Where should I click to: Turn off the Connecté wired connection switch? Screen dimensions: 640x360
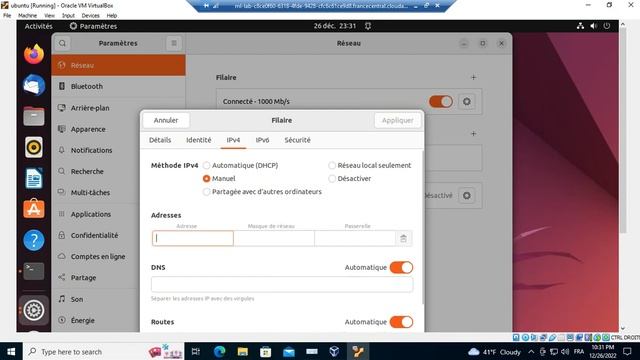[441, 101]
